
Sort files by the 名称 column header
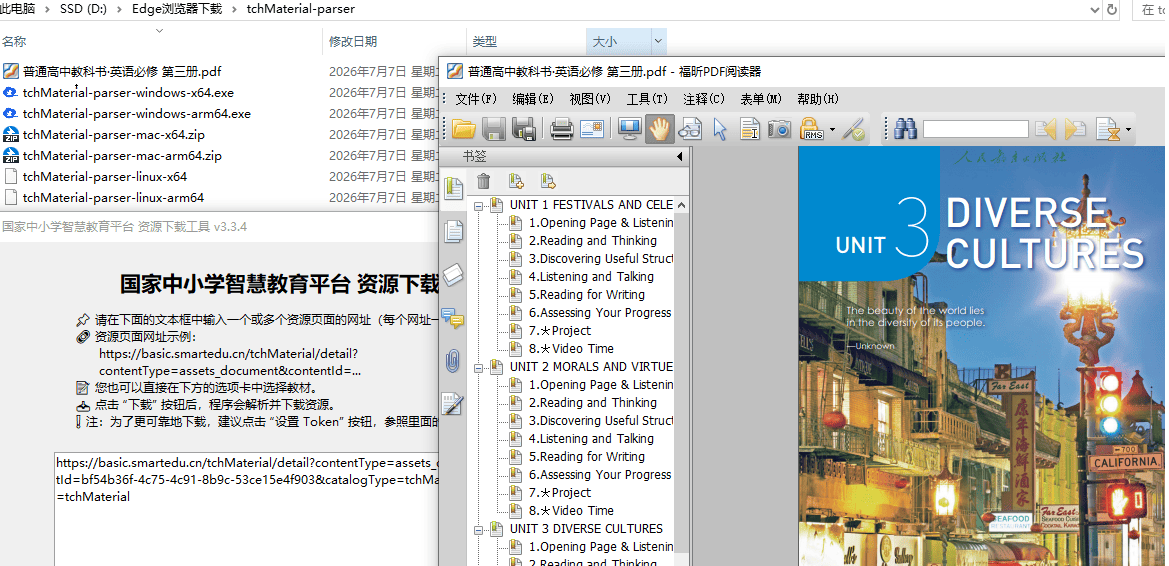160,42
